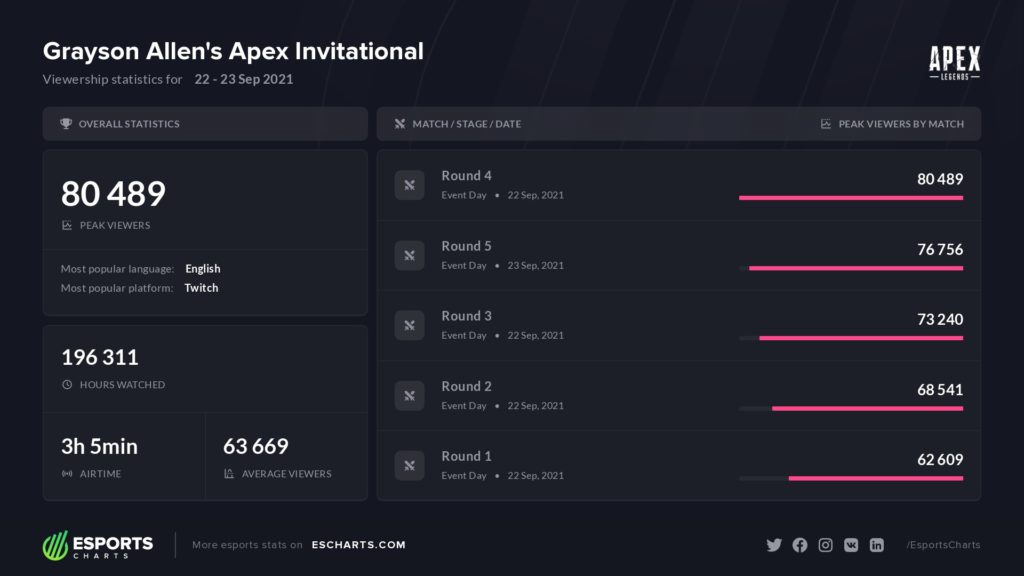The image size is (1024, 576).
Task: Click the 80 489 peak viewers figure
Action: click(x=113, y=194)
